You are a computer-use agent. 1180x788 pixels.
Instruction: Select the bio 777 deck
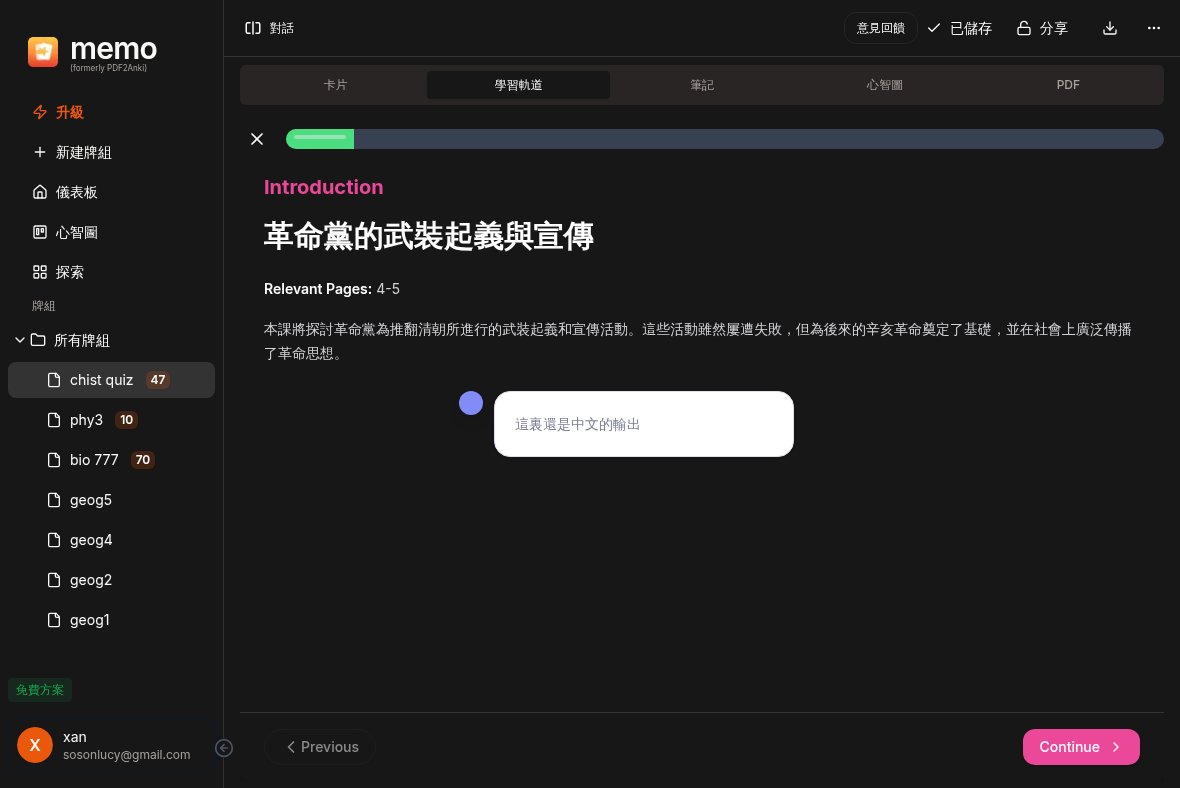(94, 460)
